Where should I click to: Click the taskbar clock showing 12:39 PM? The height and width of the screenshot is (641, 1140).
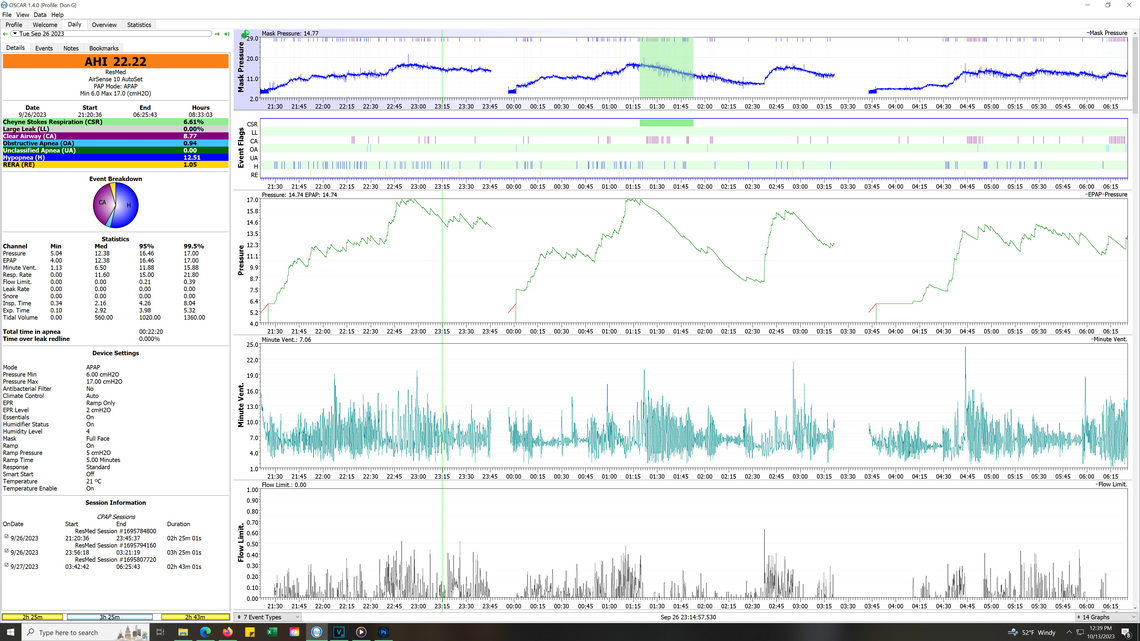pos(1100,632)
